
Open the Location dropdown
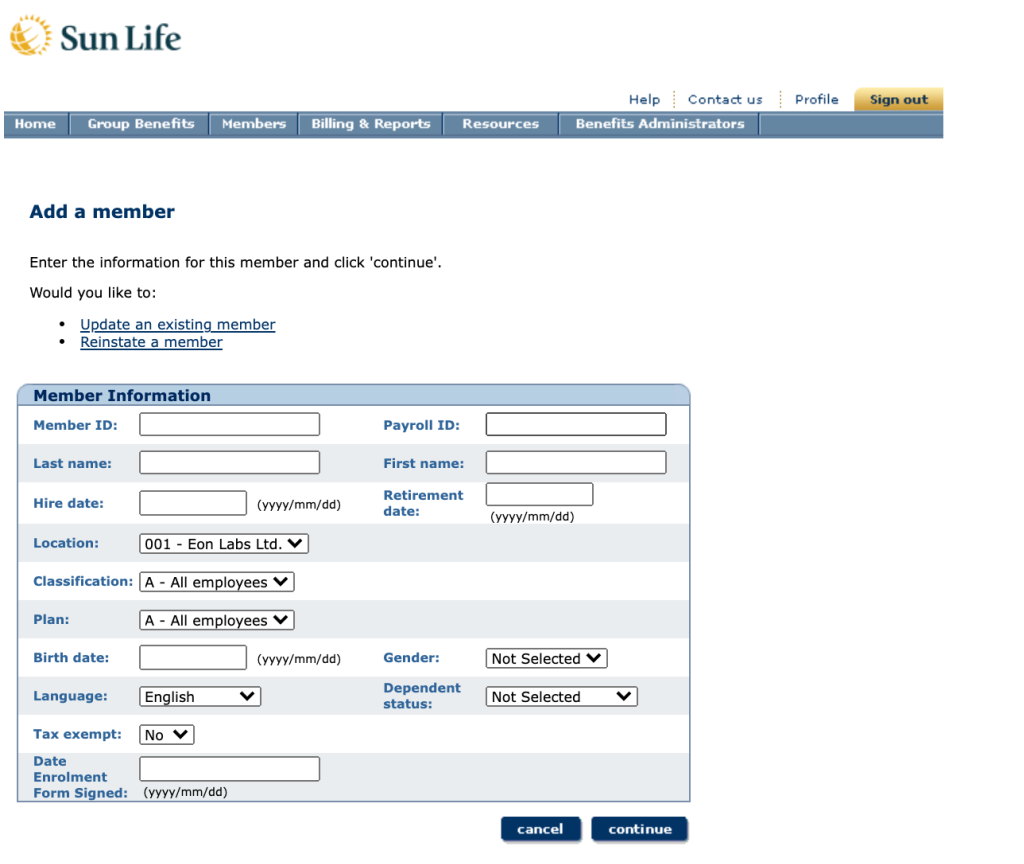[224, 544]
